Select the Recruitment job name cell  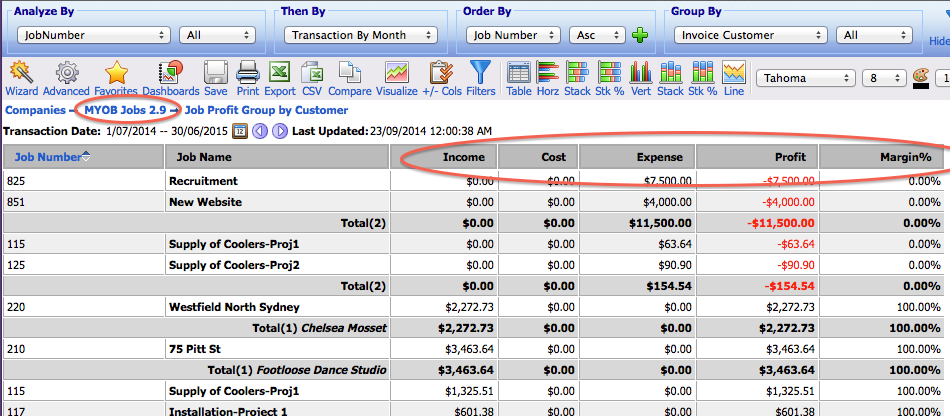coord(277,181)
